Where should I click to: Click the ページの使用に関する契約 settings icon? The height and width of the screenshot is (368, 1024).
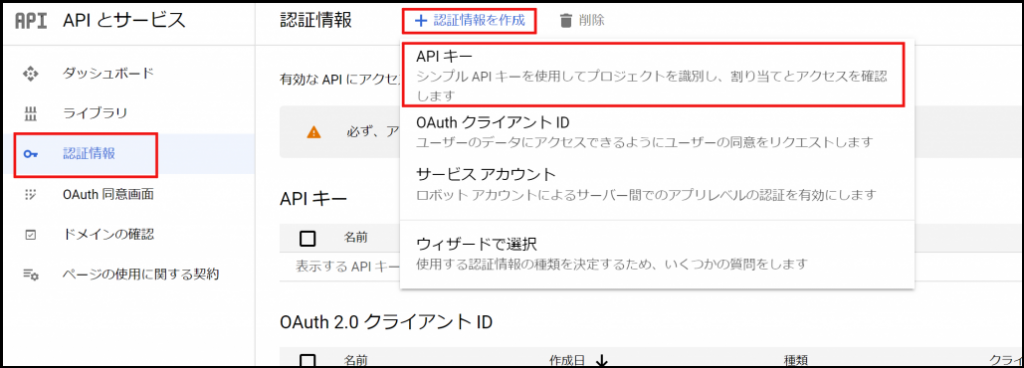coord(31,275)
